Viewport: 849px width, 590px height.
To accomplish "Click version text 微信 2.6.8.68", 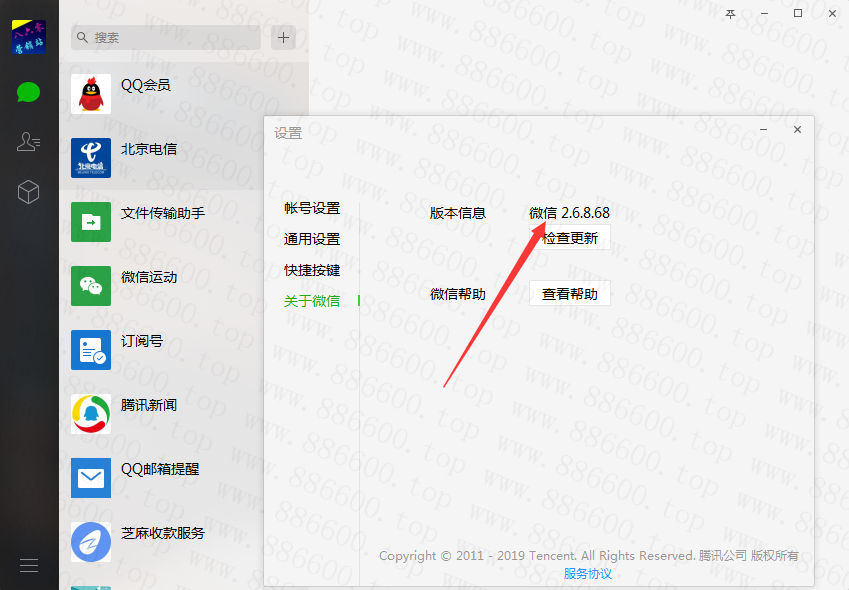I will (570, 213).
